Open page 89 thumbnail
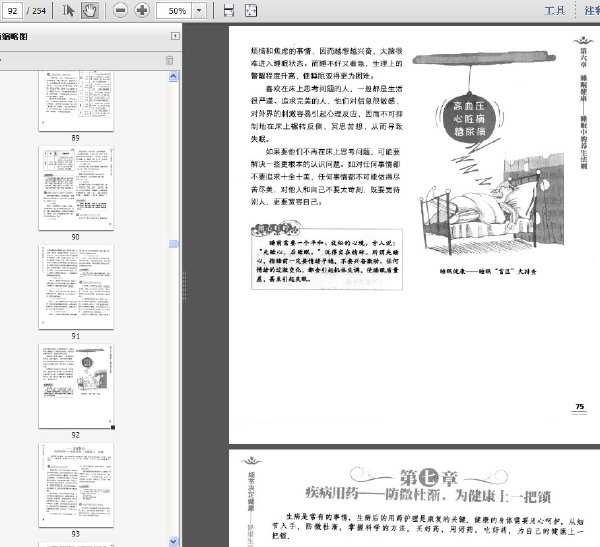The image size is (600, 547). point(76,101)
